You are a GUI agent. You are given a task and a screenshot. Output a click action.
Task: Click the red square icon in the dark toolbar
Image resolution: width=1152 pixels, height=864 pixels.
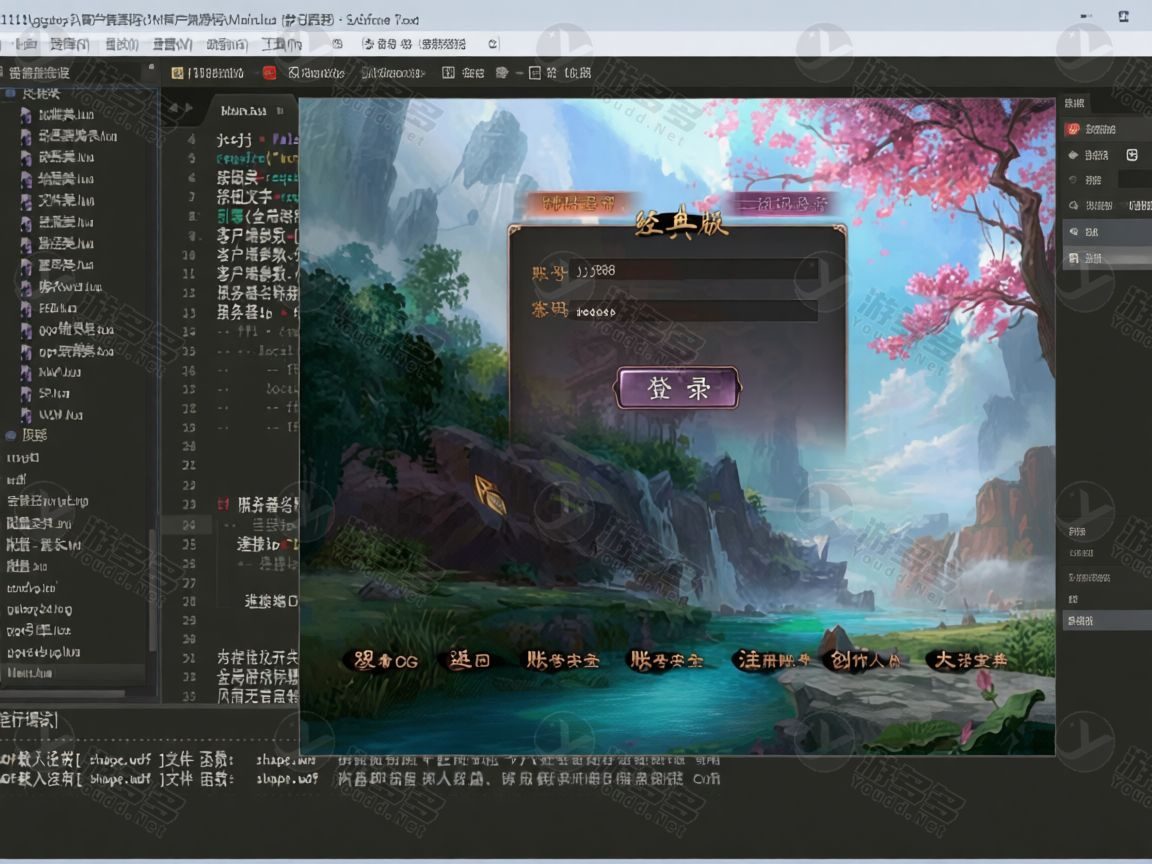click(x=270, y=73)
